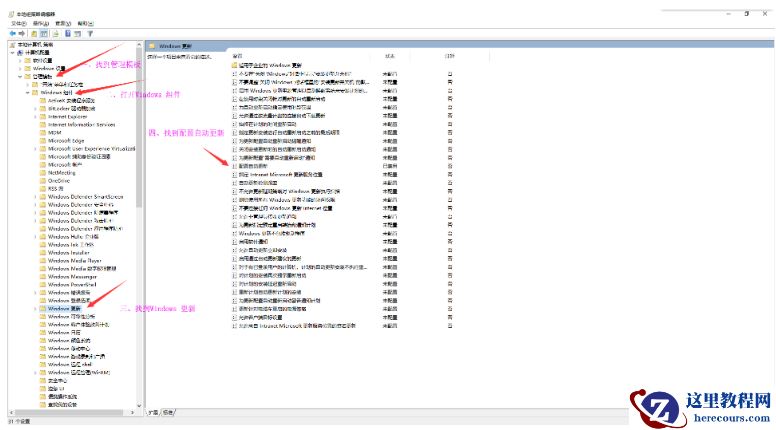The image size is (776, 430).
Task: Open the 操作 menu
Action: [x=41, y=23]
